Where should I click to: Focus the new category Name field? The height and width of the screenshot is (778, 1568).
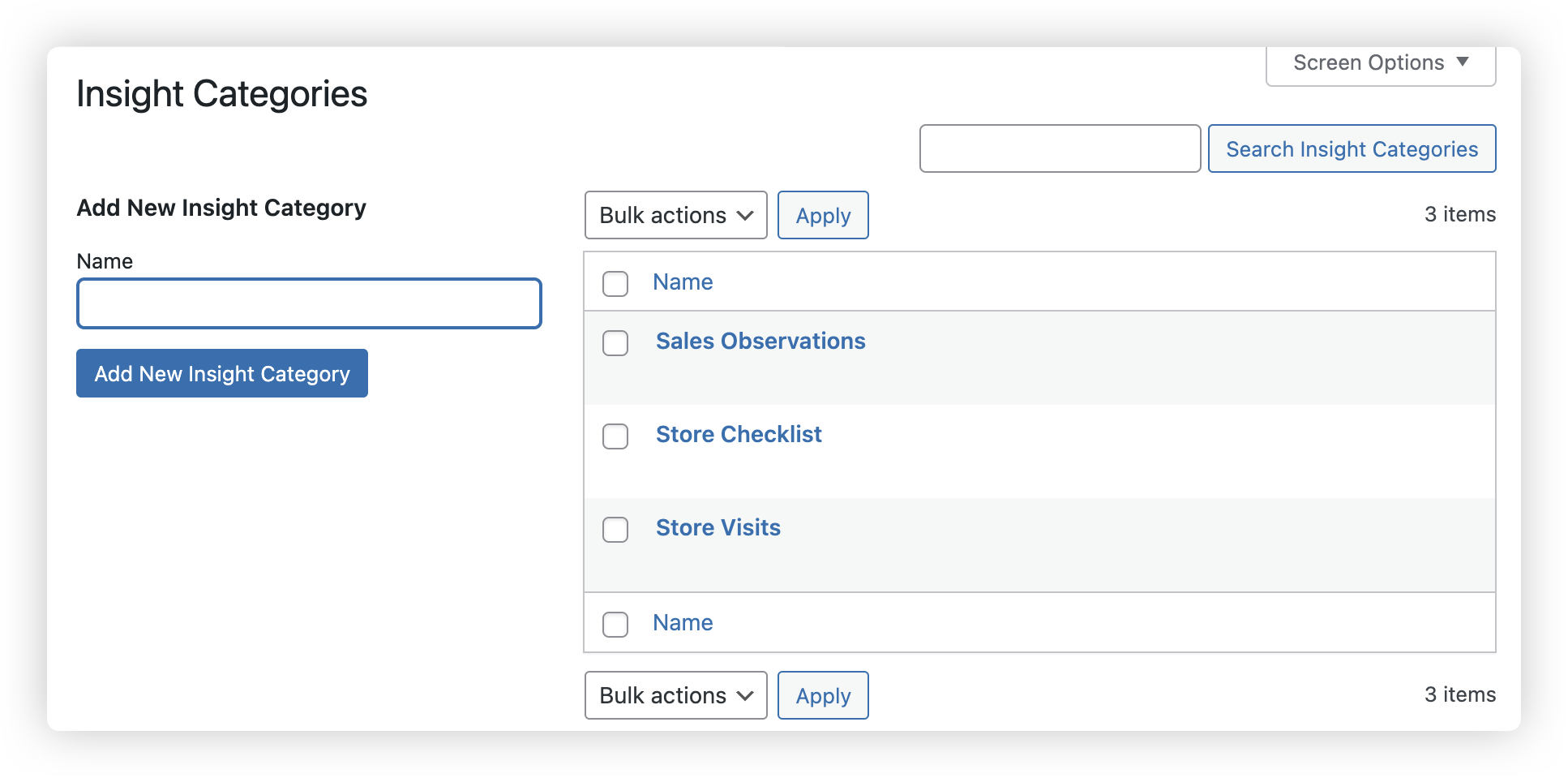click(x=309, y=303)
